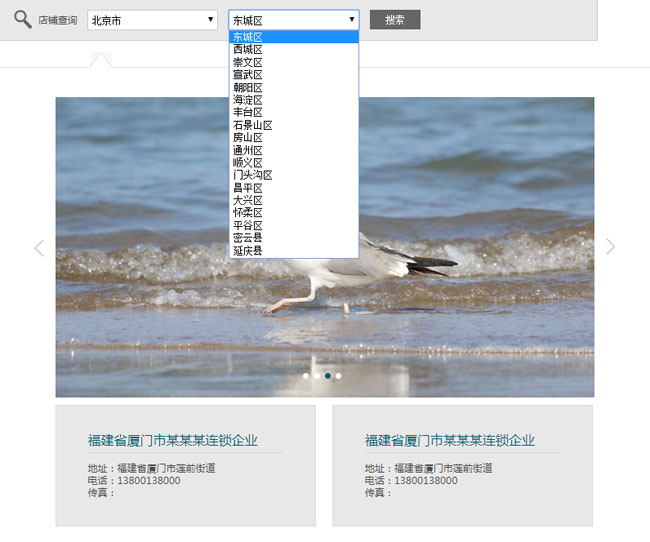This screenshot has width=650, height=542.
Task: Advance carousel with right arrow
Action: pyautogui.click(x=610, y=247)
